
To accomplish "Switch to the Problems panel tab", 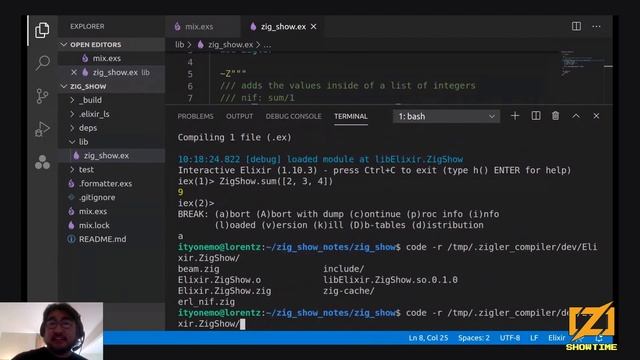I will (196, 116).
